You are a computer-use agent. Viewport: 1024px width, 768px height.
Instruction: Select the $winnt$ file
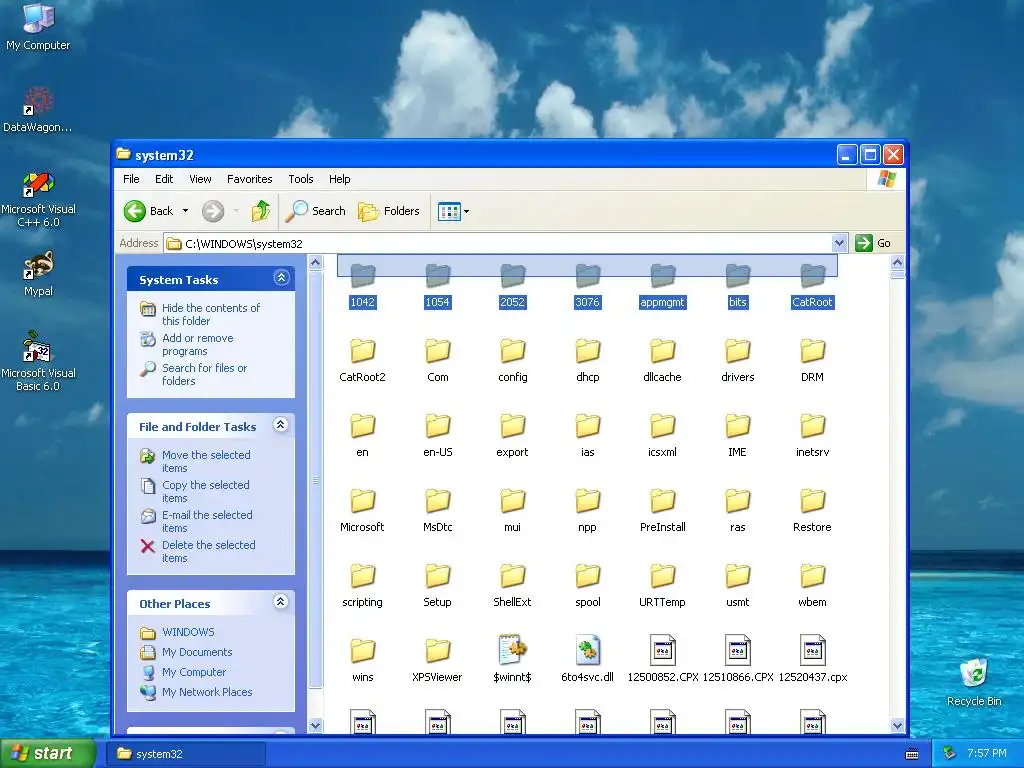pos(513,658)
